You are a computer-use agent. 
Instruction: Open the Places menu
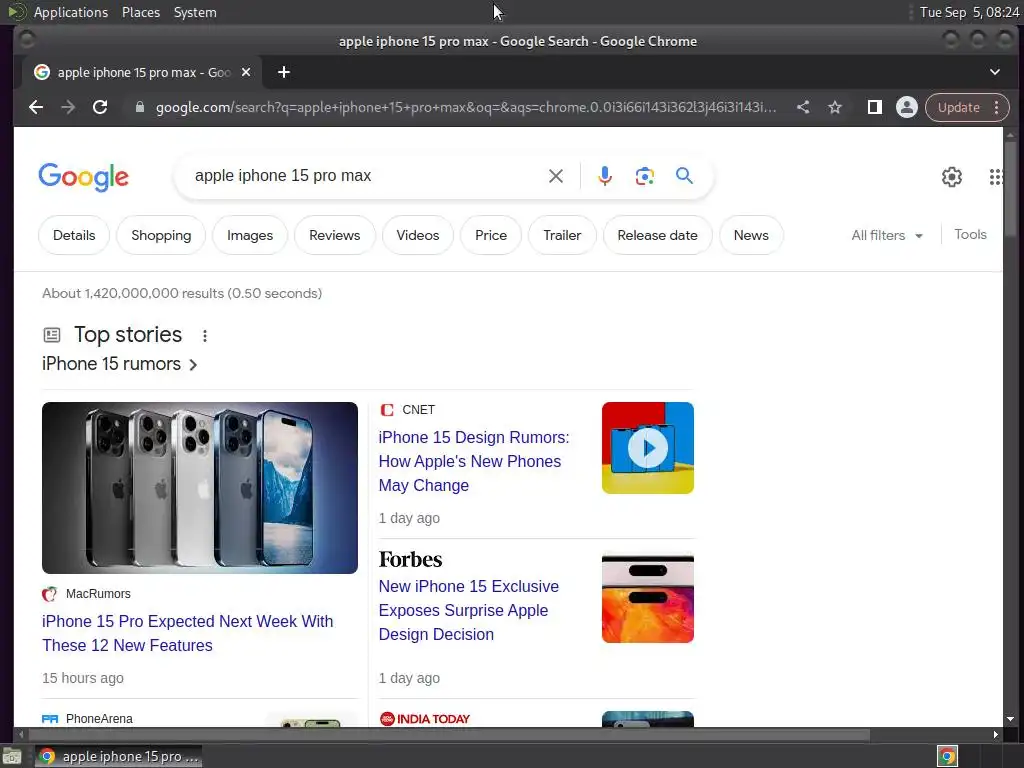click(140, 12)
